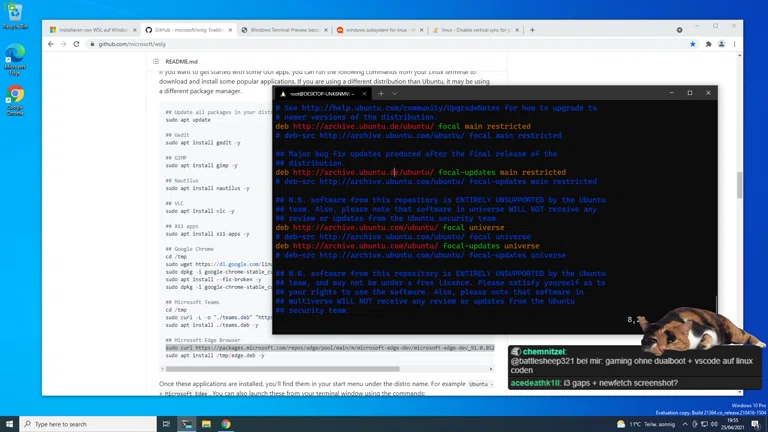Click focal-updates universe deb line in terminal
Viewport: 768px width, 432px height.
407,246
